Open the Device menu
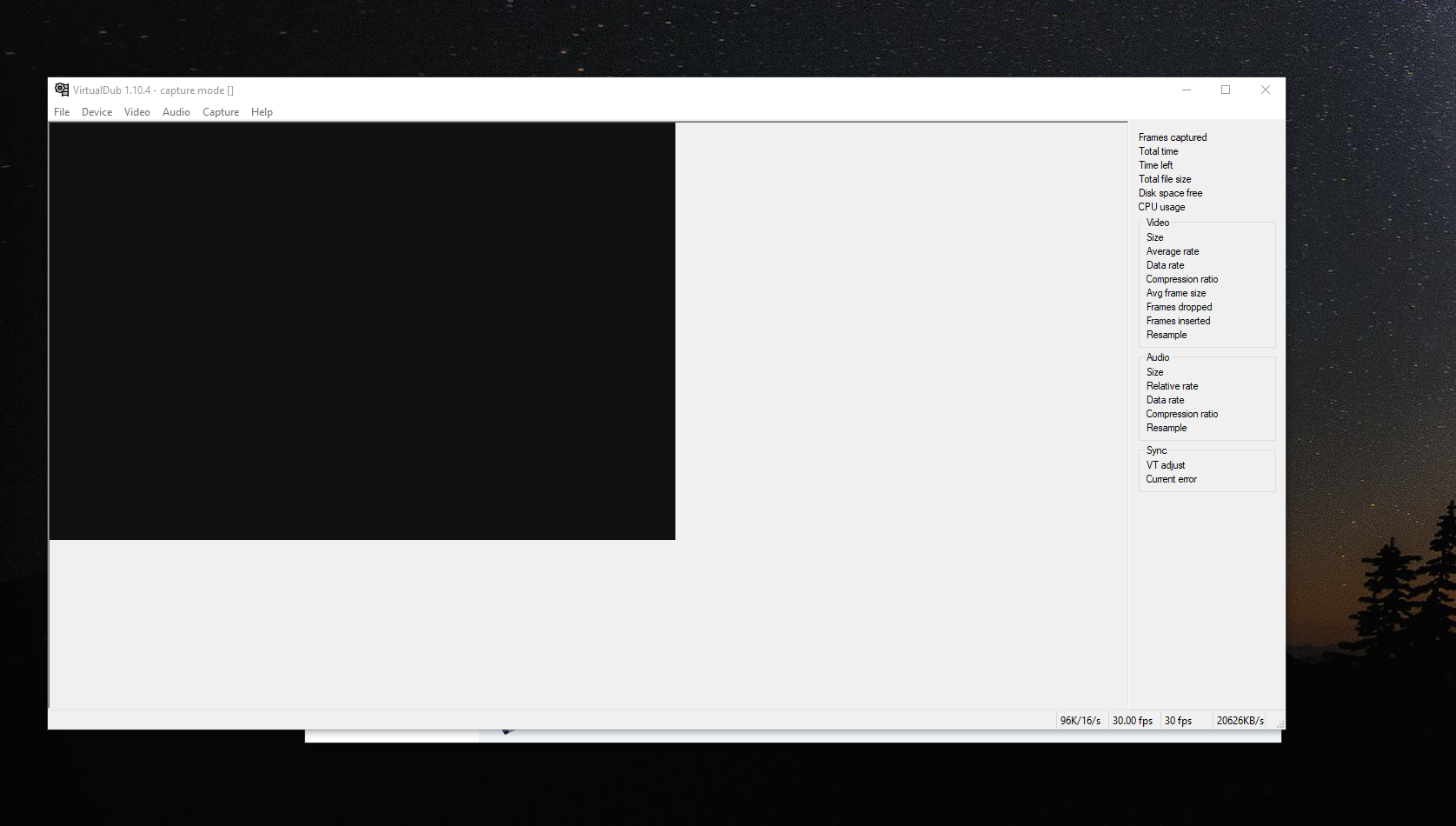Image resolution: width=1456 pixels, height=826 pixels. click(x=96, y=112)
